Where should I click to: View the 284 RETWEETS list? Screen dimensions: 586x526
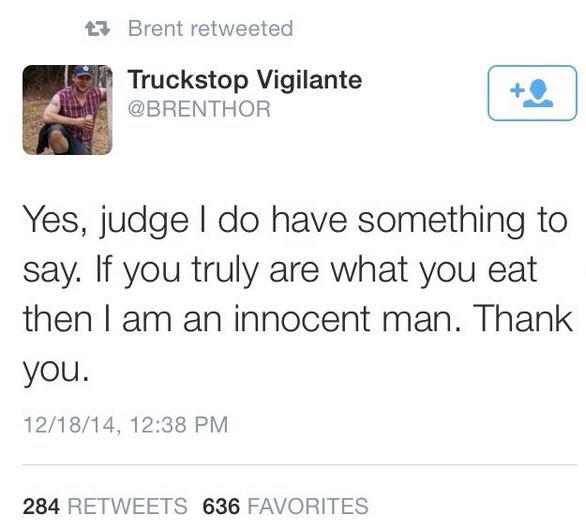[105, 506]
